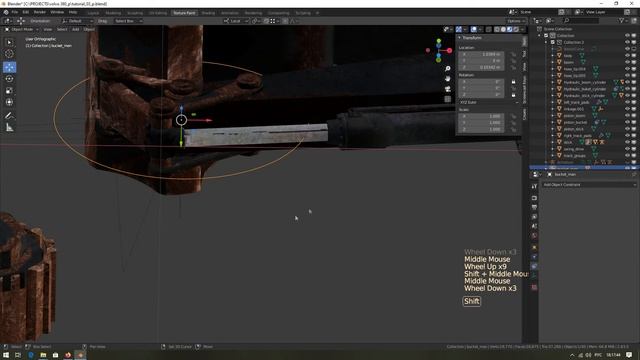
Task: Open the Render menu
Action: pos(40,12)
